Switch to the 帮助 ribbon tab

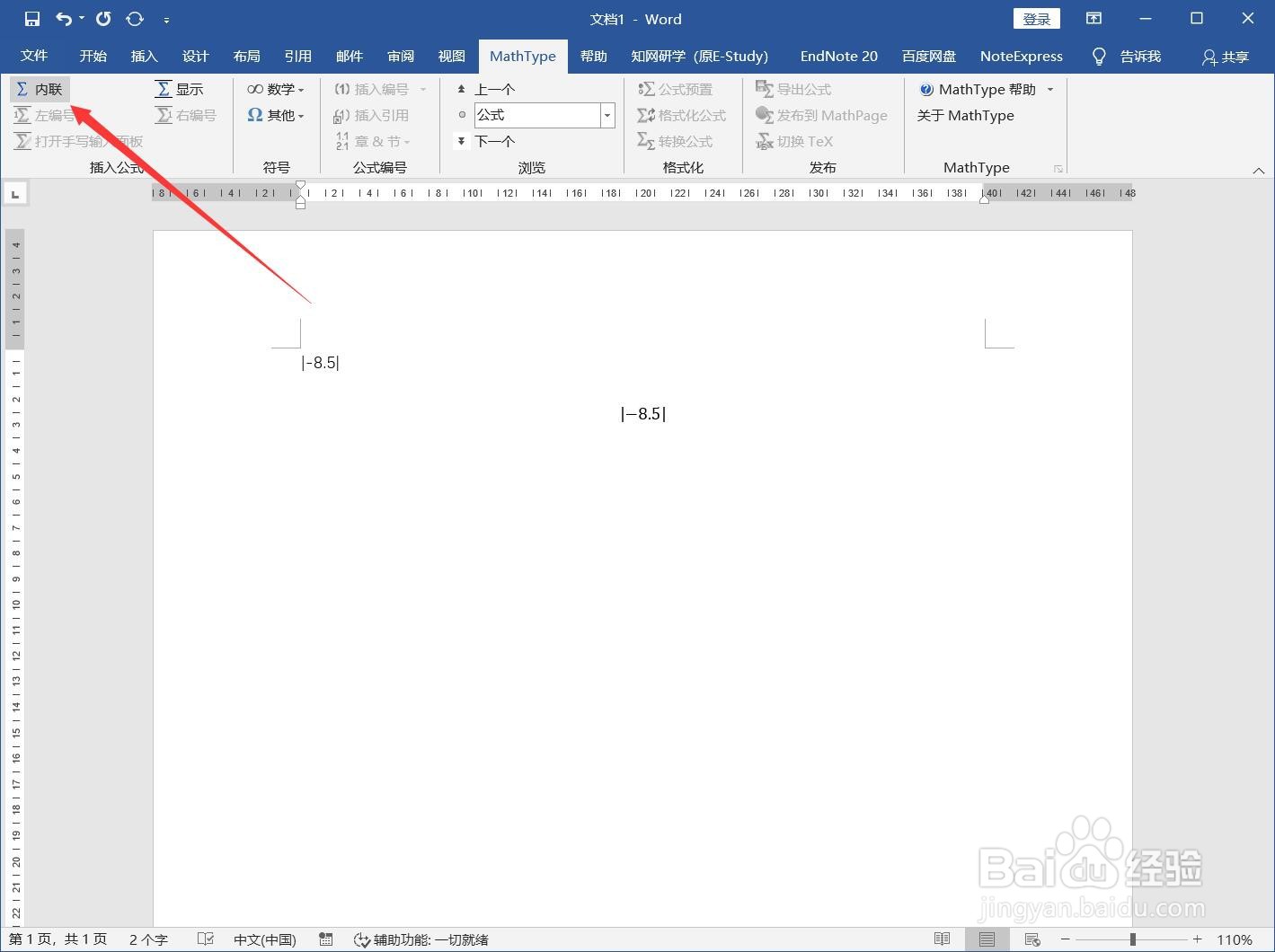pyautogui.click(x=593, y=56)
